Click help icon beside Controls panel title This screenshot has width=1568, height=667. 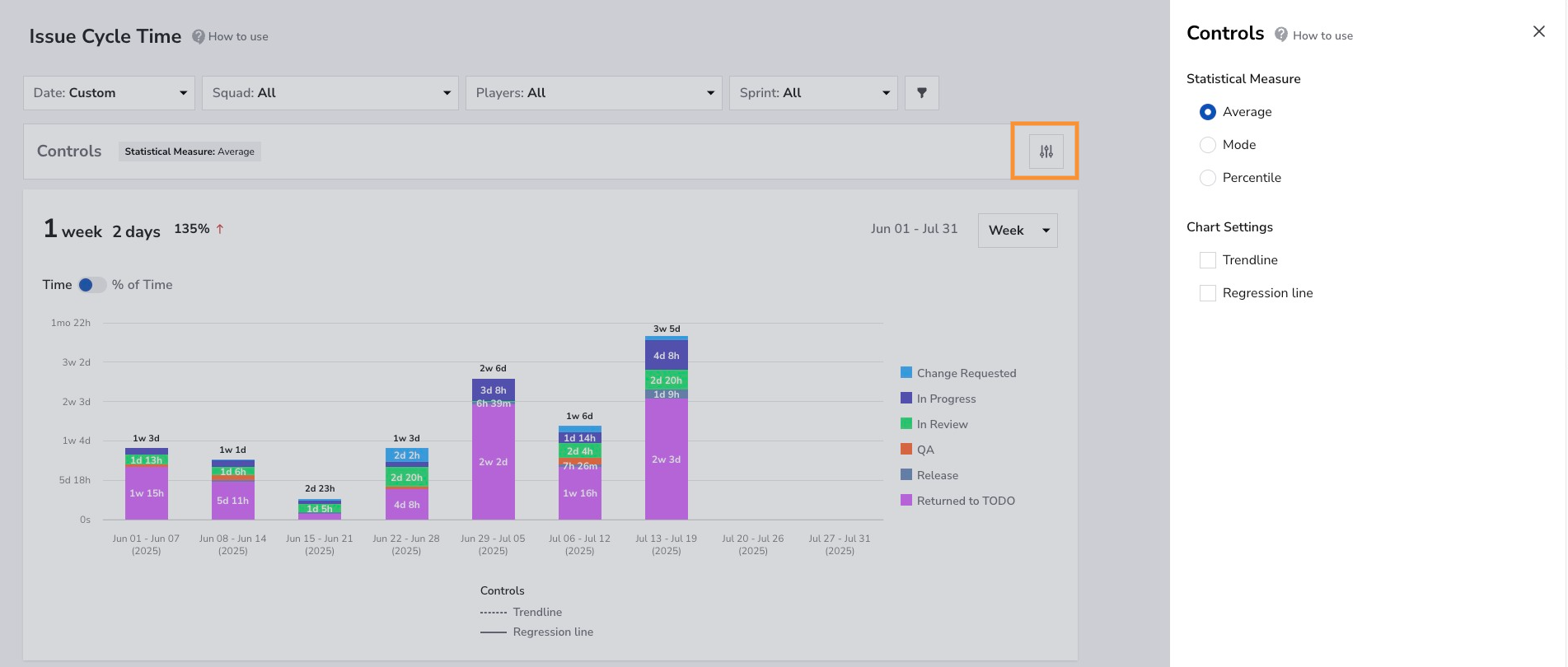1281,34
